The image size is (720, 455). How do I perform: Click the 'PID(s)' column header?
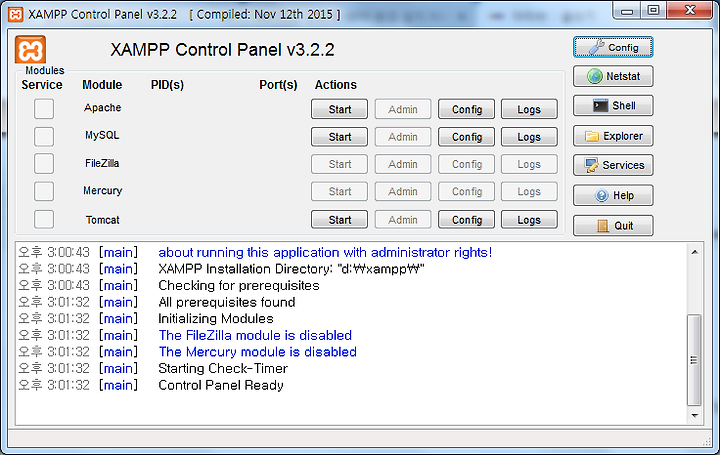(x=167, y=85)
